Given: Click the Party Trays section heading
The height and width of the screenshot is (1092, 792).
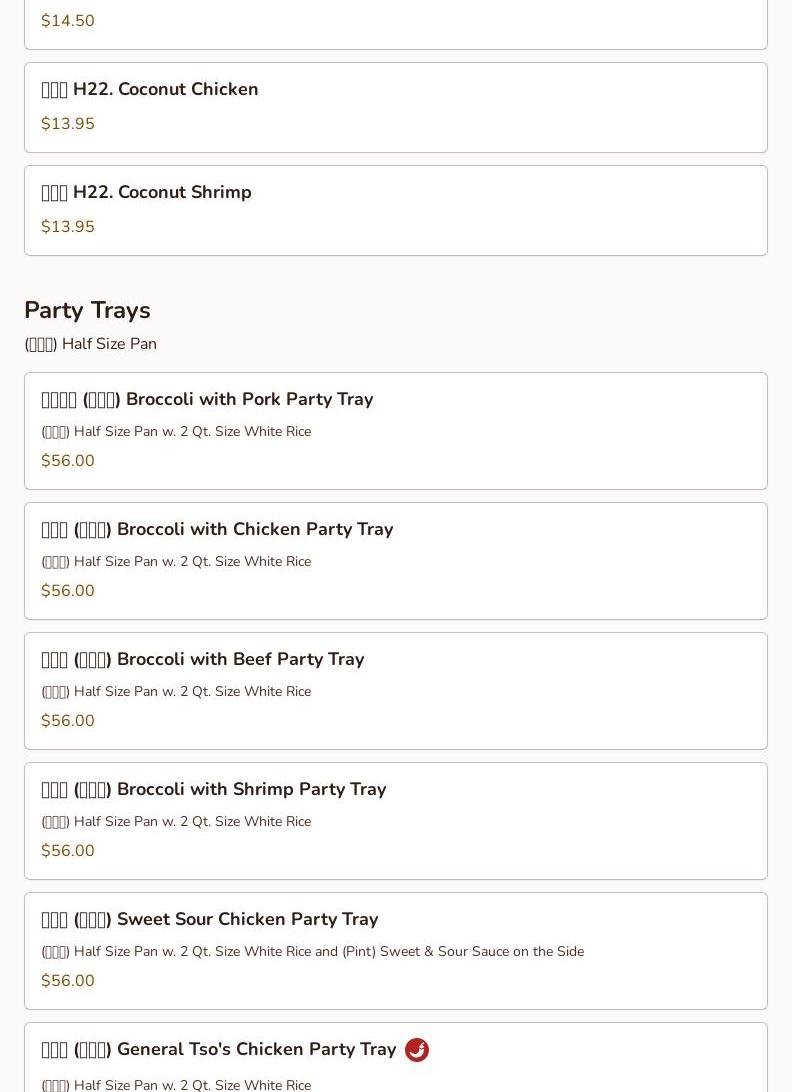Looking at the screenshot, I should [x=87, y=311].
